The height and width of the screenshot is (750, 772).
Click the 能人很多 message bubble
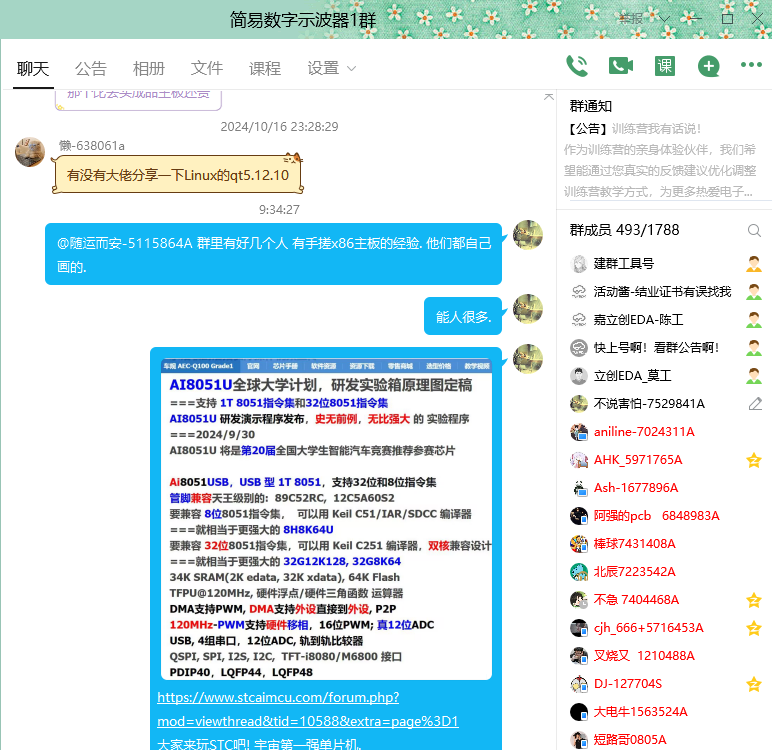click(x=463, y=316)
